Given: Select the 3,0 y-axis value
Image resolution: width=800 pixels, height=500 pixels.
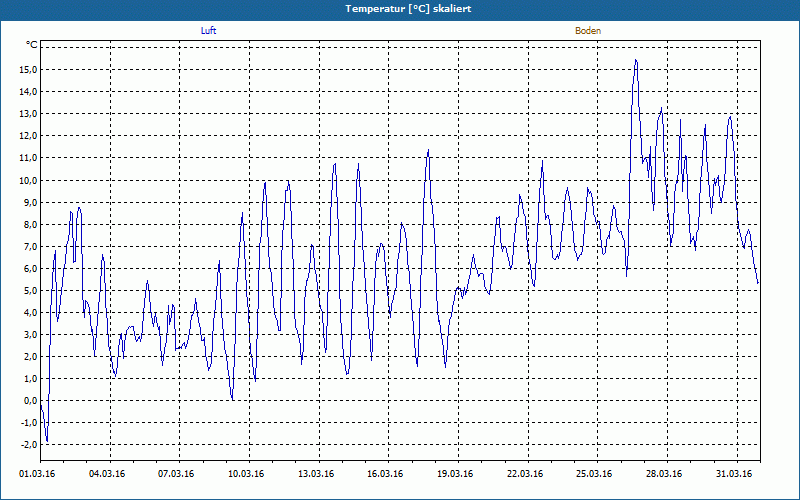Looking at the screenshot, I should coord(30,334).
